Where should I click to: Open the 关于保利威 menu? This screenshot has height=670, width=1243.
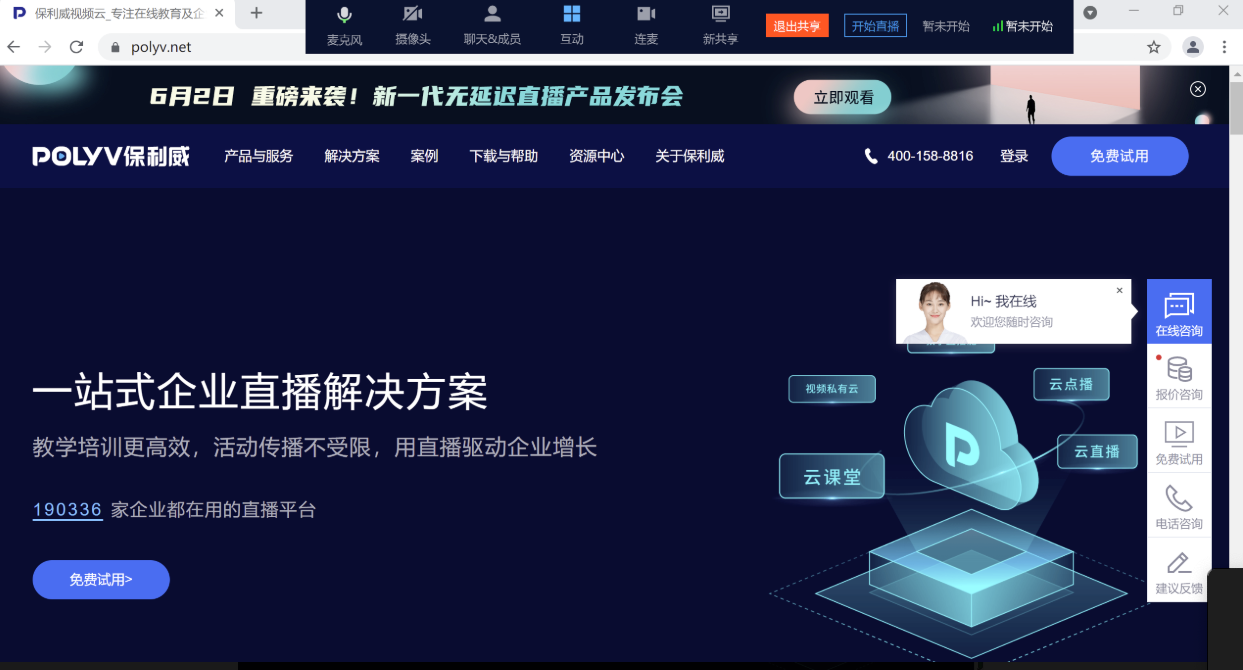pos(690,156)
